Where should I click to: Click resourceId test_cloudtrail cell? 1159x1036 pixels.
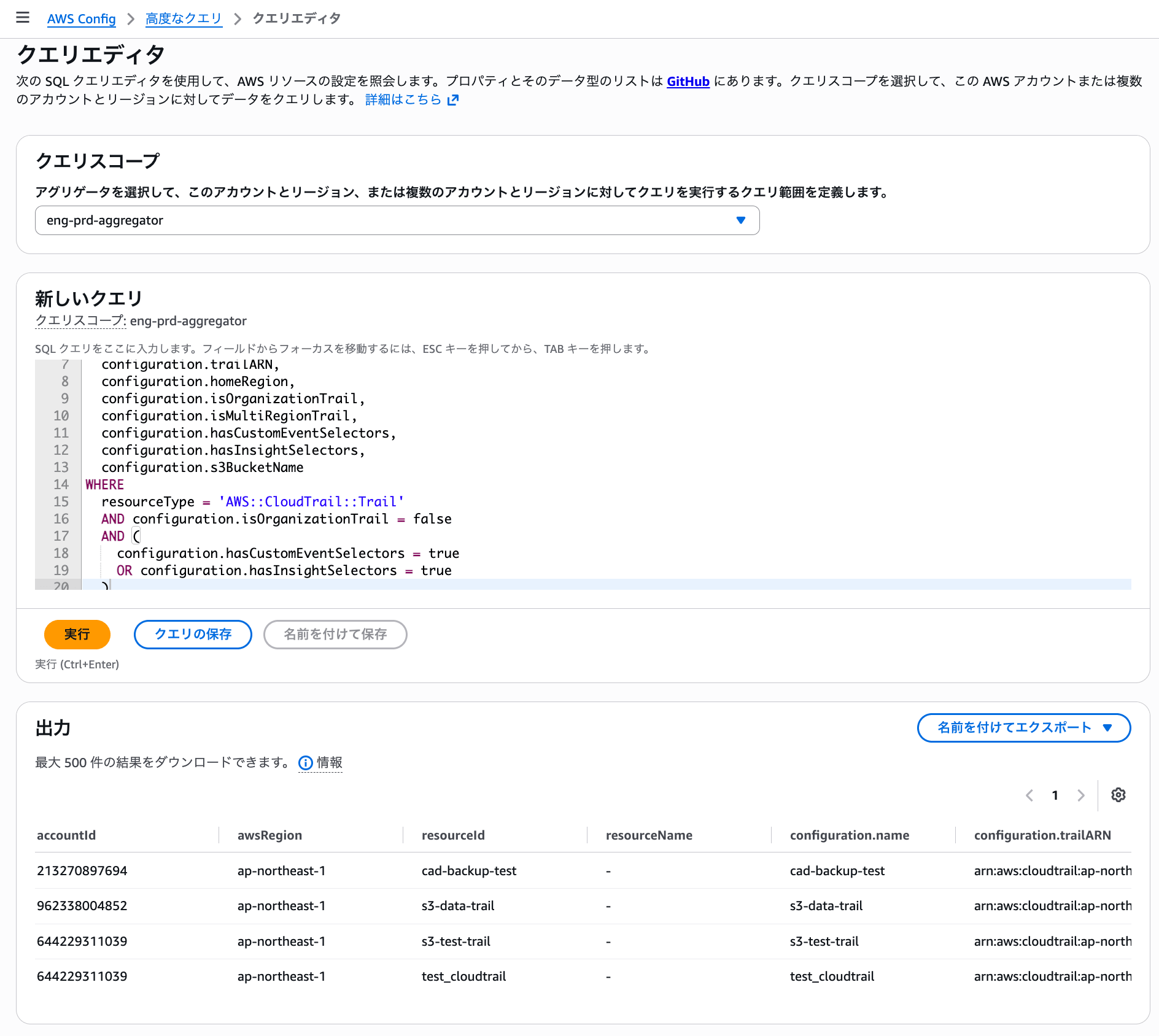(x=463, y=976)
